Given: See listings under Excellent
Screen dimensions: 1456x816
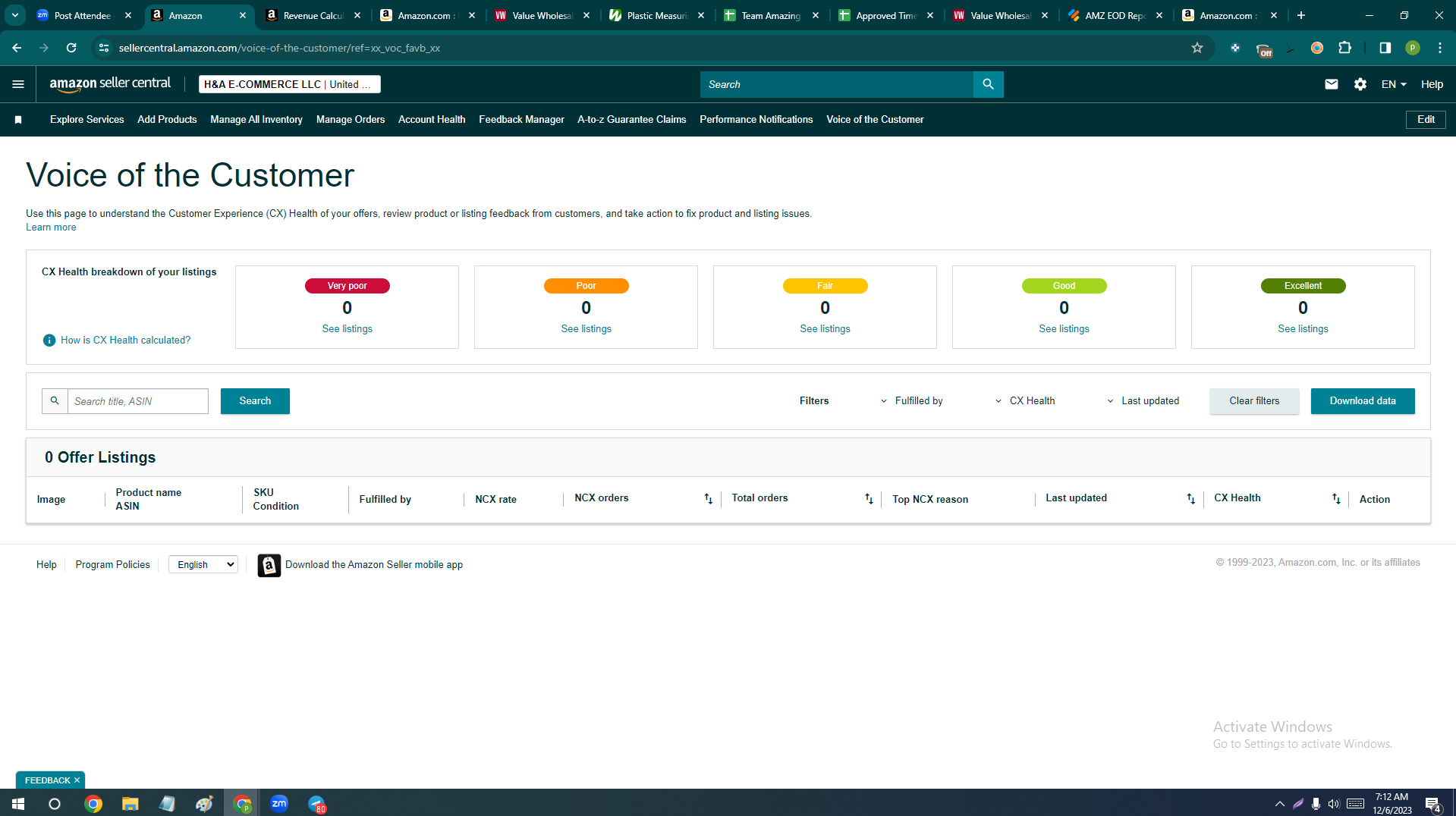Looking at the screenshot, I should (x=1303, y=329).
